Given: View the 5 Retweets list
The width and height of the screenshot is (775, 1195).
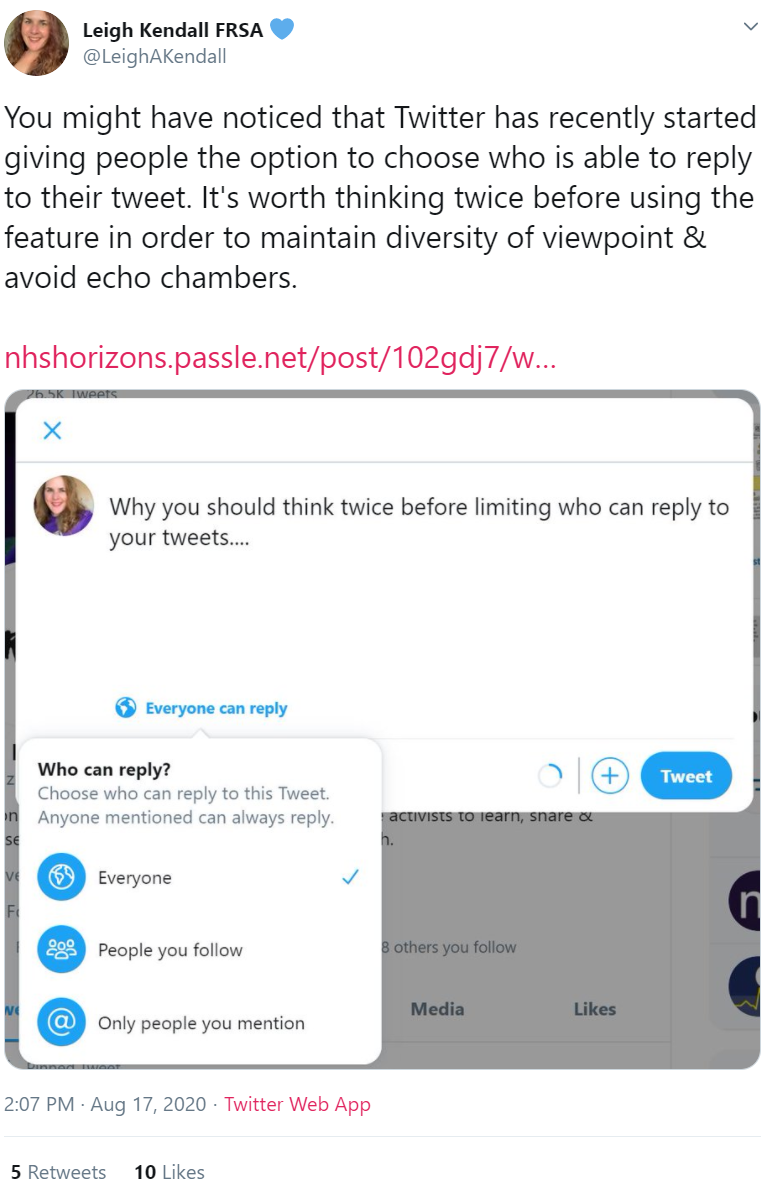Looking at the screenshot, I should tap(59, 1171).
